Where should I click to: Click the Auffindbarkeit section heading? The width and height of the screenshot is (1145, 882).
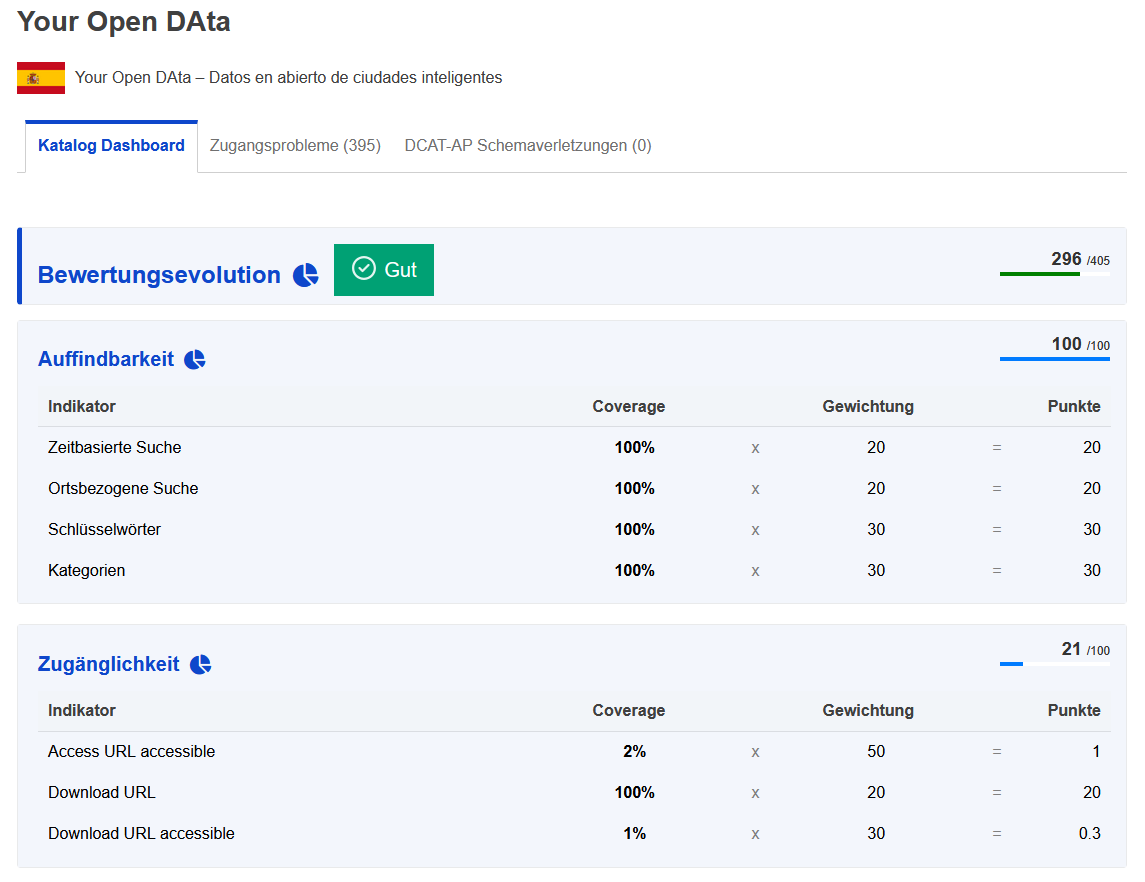click(106, 359)
